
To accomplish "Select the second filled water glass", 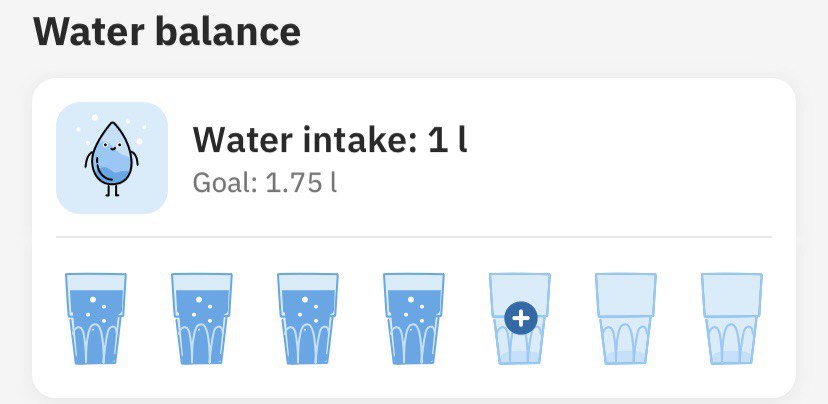I will 202,319.
